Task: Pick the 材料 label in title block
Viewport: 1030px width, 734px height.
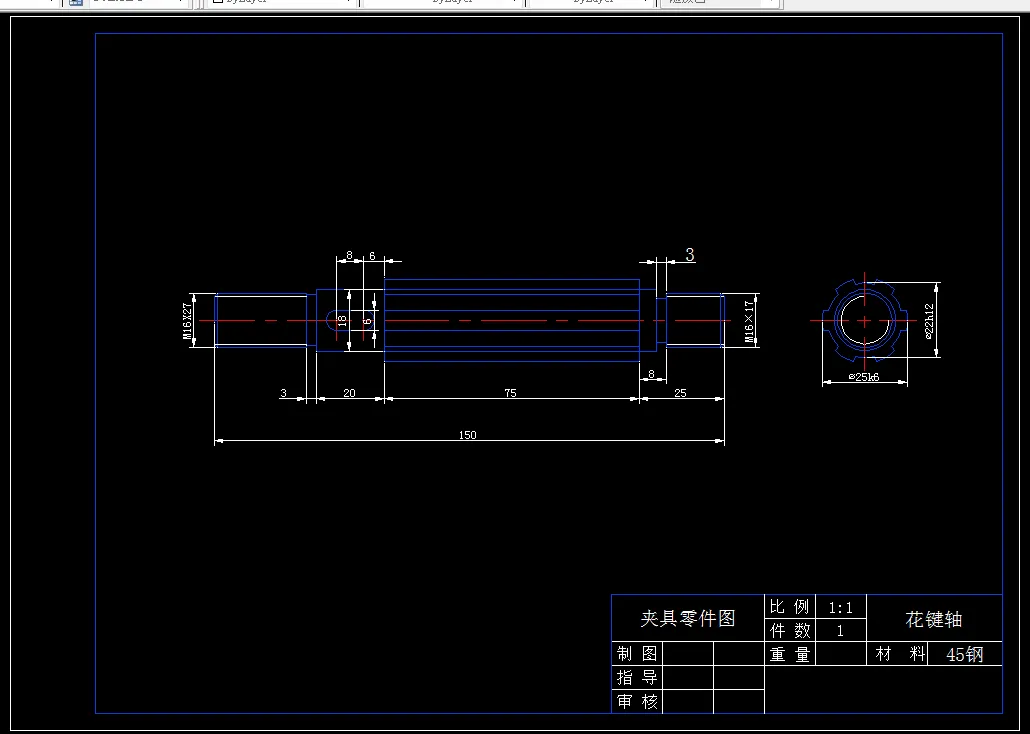Action: pyautogui.click(x=900, y=654)
